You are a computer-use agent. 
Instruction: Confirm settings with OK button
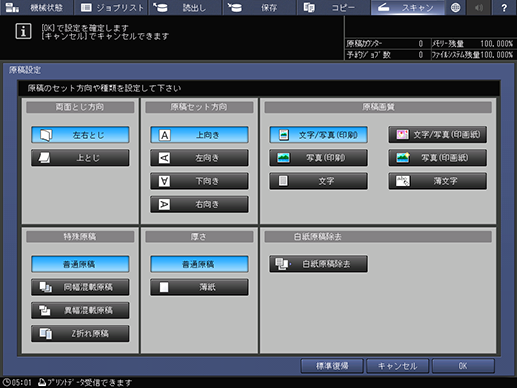coord(463,366)
